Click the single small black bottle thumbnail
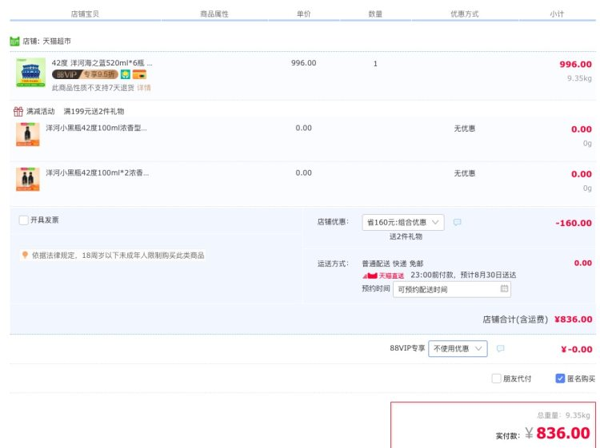This screenshot has width=600, height=448. pyautogui.click(x=28, y=135)
